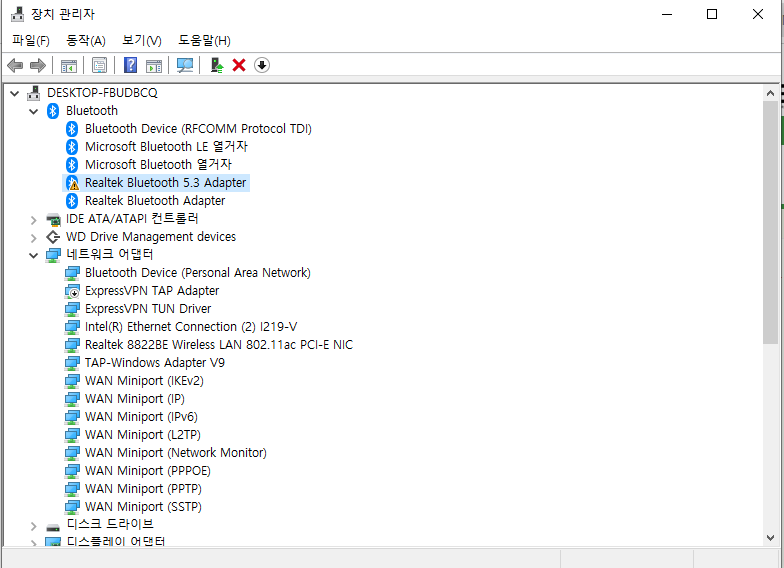Select WAN Miniport (PPTP)

point(143,488)
